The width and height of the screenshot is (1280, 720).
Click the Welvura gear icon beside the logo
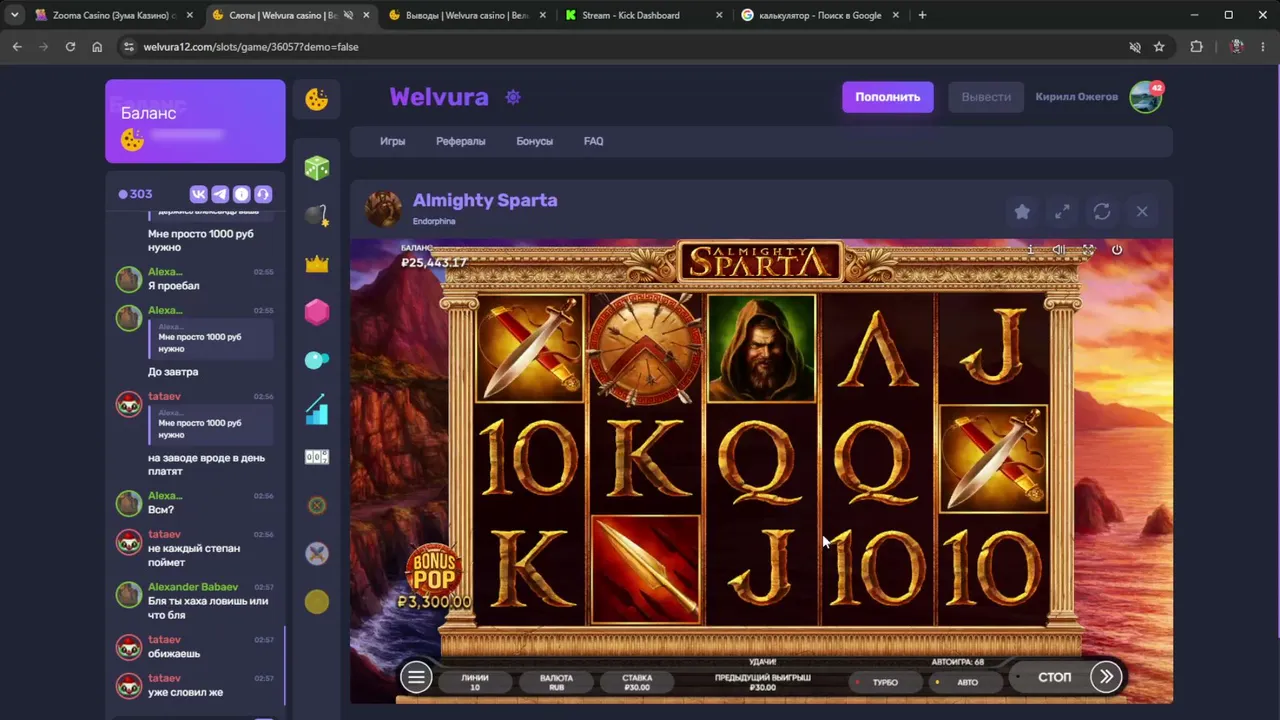tap(513, 97)
